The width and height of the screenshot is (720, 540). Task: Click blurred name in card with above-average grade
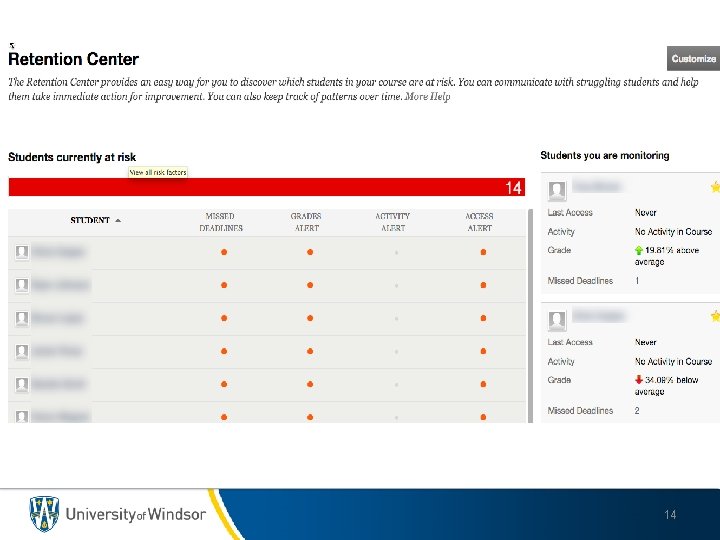tap(596, 186)
